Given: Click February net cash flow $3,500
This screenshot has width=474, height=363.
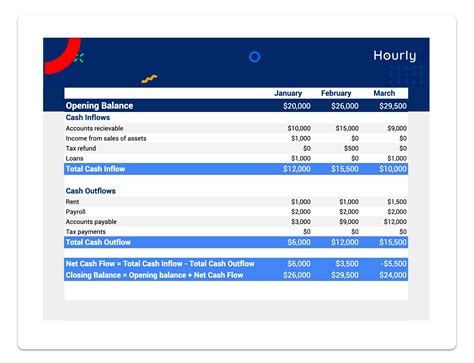Looking at the screenshot, I should (347, 264).
